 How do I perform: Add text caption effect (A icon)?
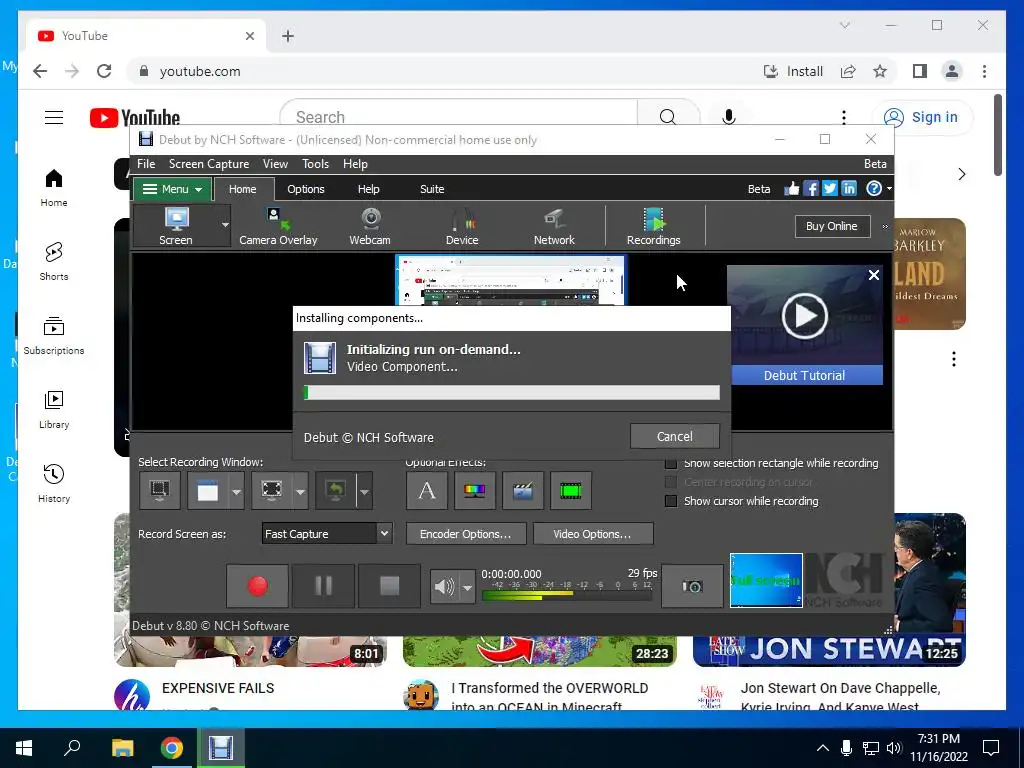(426, 490)
